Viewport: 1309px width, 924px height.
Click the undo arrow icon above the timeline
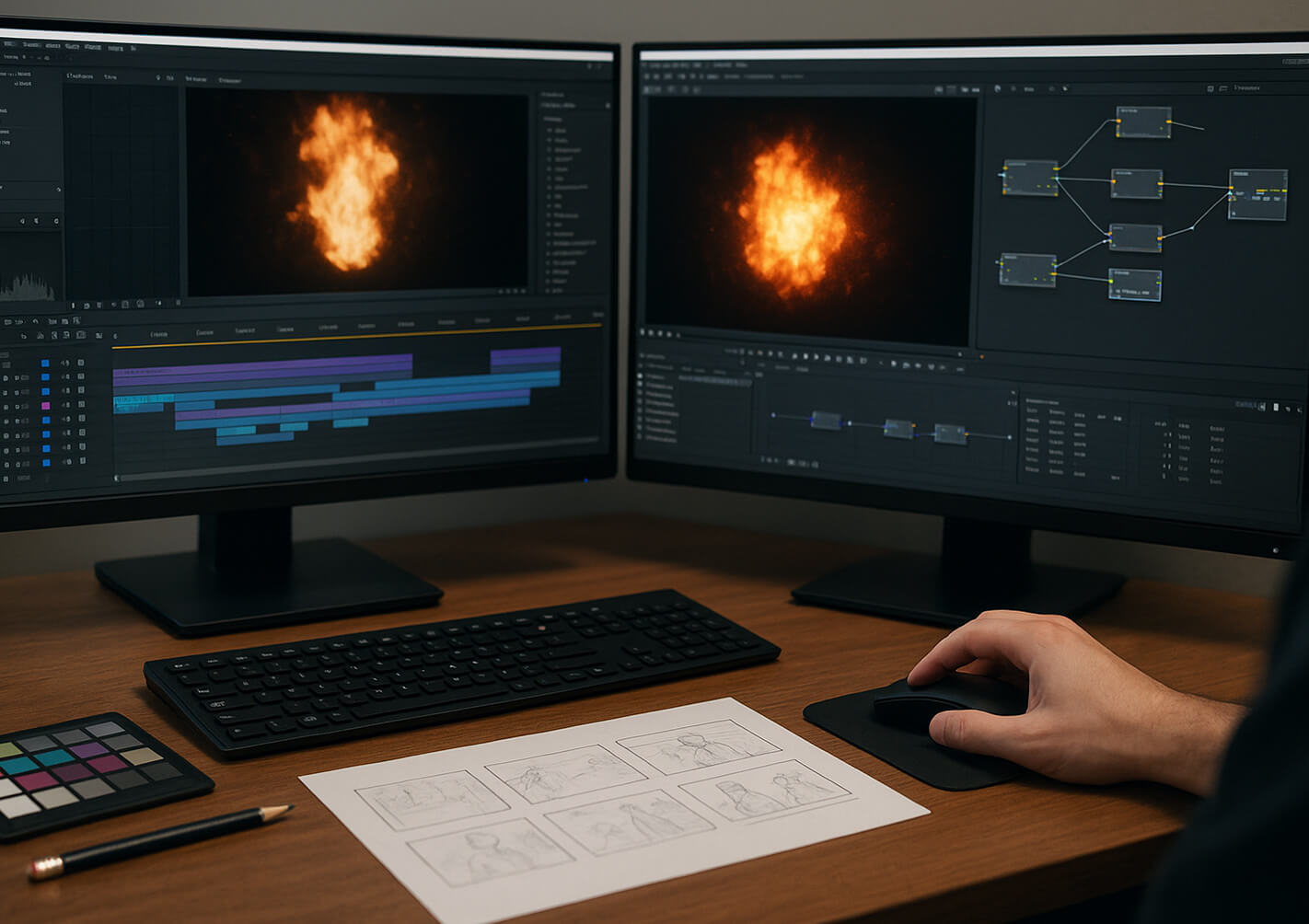click(35, 321)
